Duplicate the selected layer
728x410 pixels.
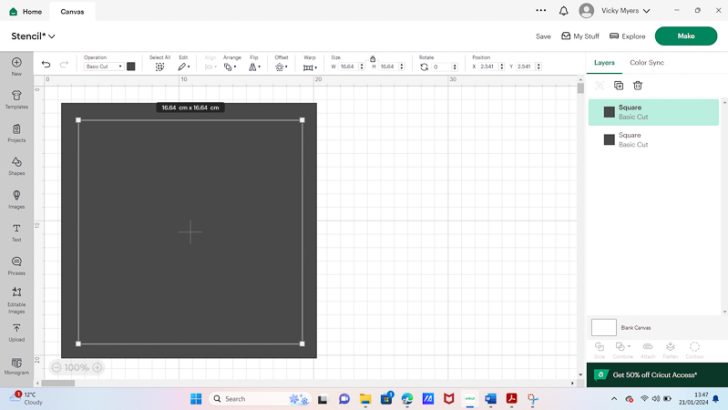(x=619, y=86)
